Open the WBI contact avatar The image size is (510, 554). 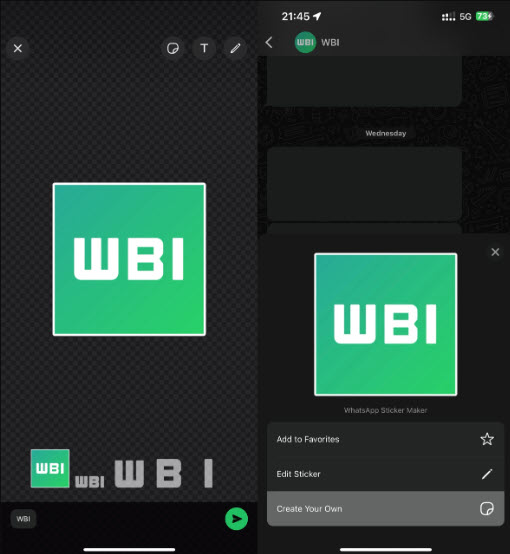pyautogui.click(x=305, y=42)
